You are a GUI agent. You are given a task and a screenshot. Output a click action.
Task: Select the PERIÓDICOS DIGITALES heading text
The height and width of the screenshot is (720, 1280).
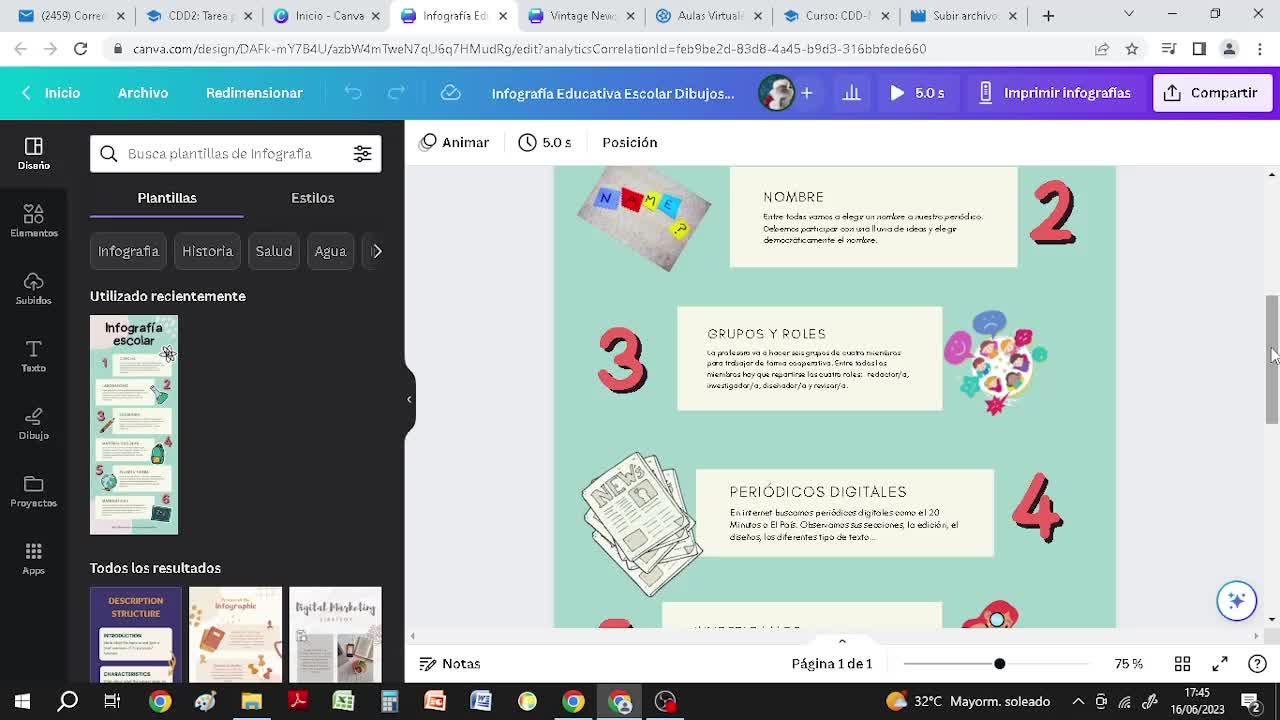click(x=818, y=492)
